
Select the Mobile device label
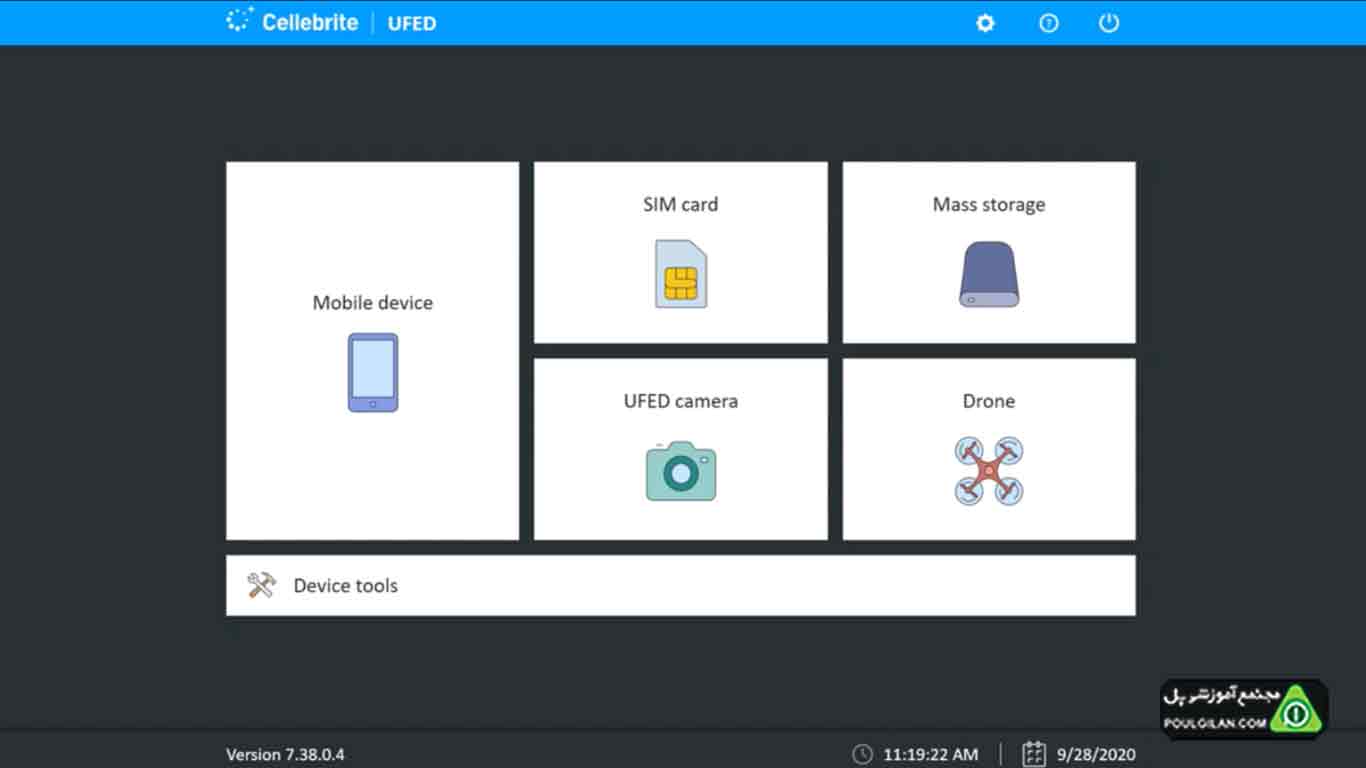point(373,303)
